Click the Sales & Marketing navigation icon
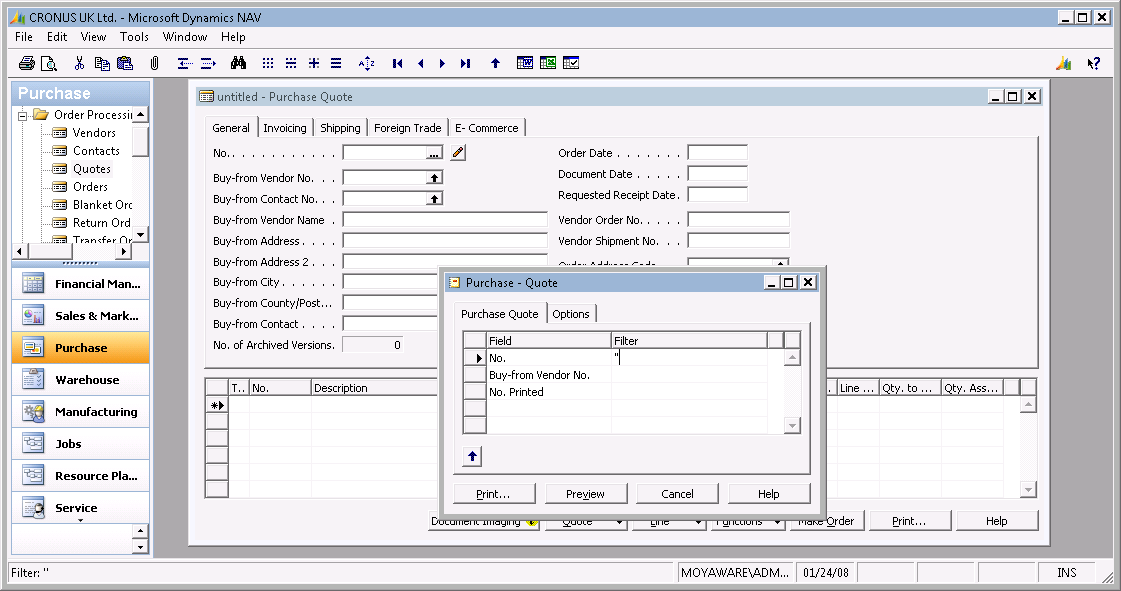 (x=33, y=315)
